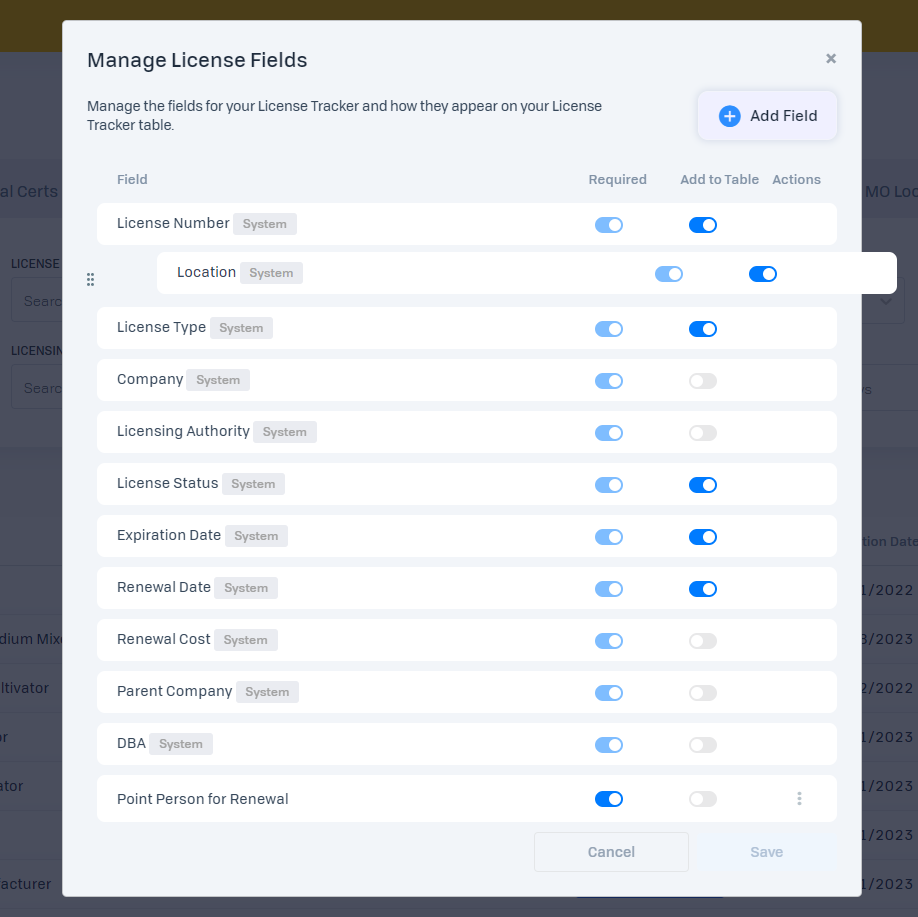Close the Manage License Fields dialog

tap(831, 59)
